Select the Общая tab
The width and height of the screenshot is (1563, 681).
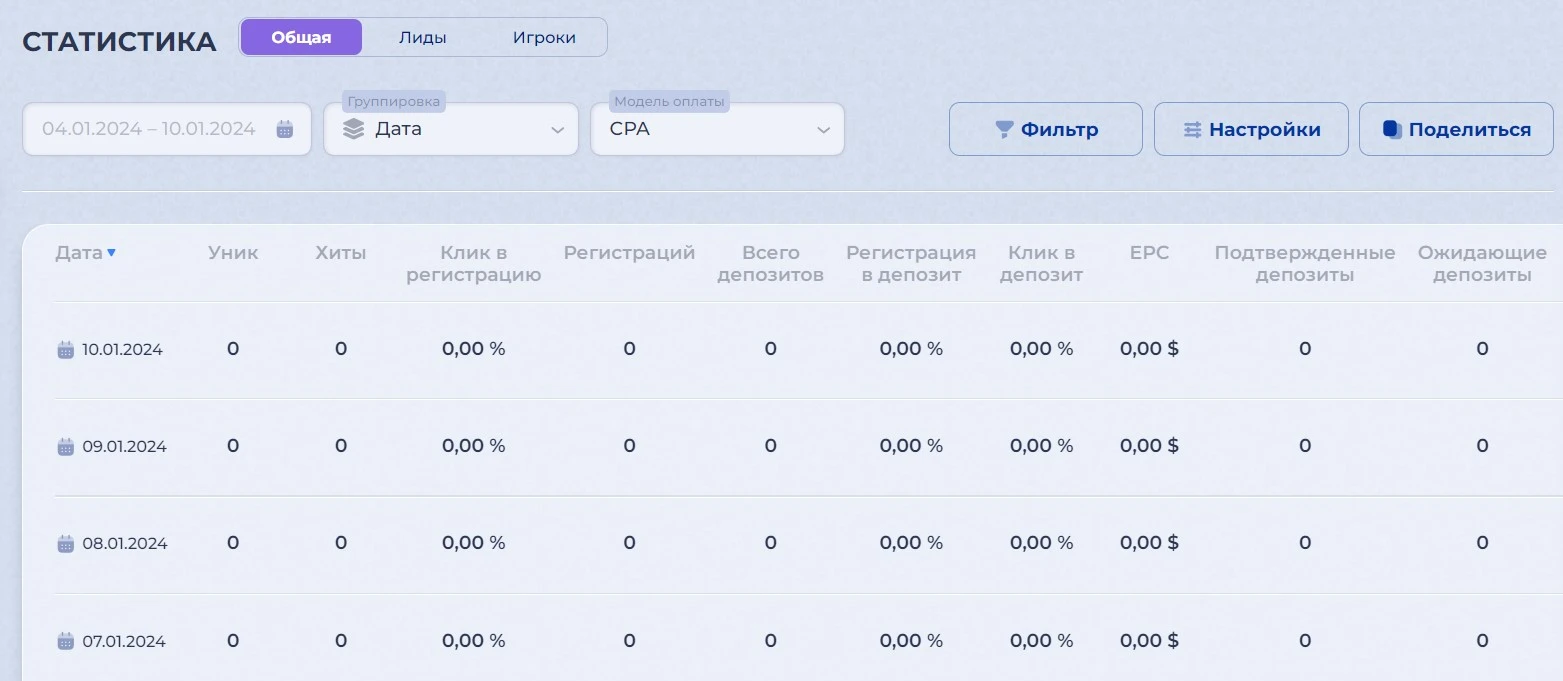coord(301,38)
